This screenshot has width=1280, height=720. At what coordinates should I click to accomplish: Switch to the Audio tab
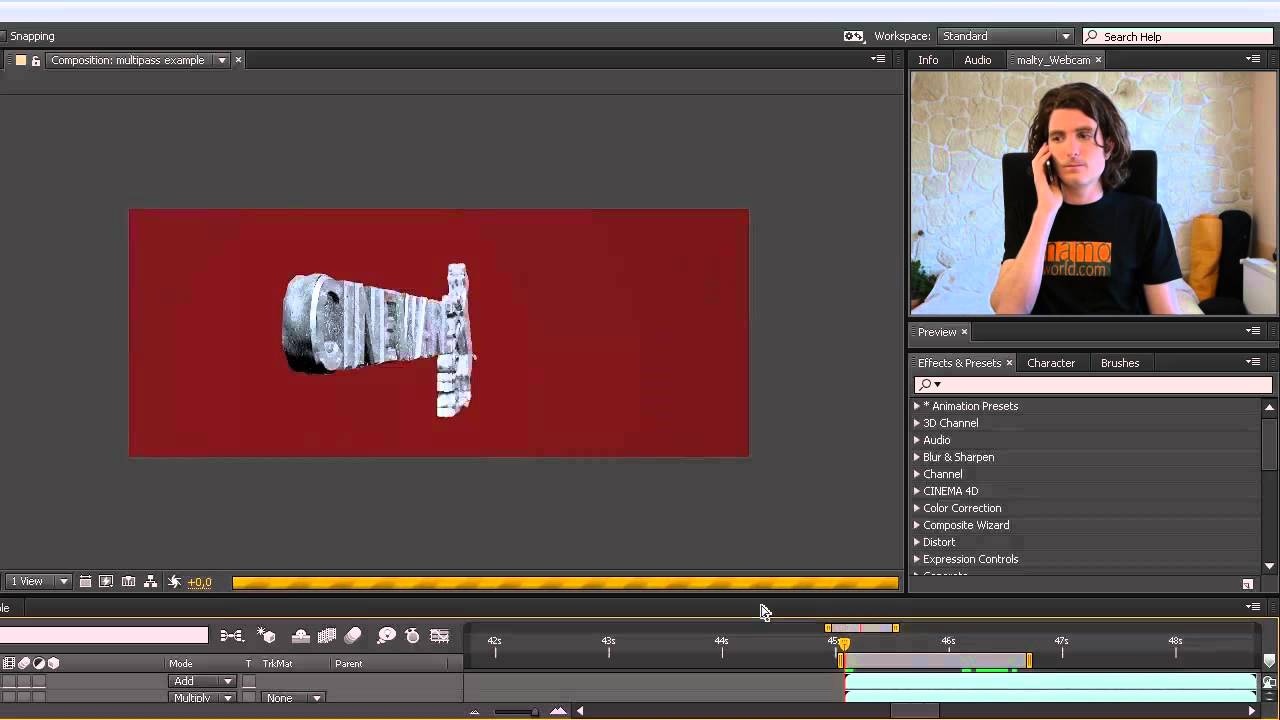point(977,60)
